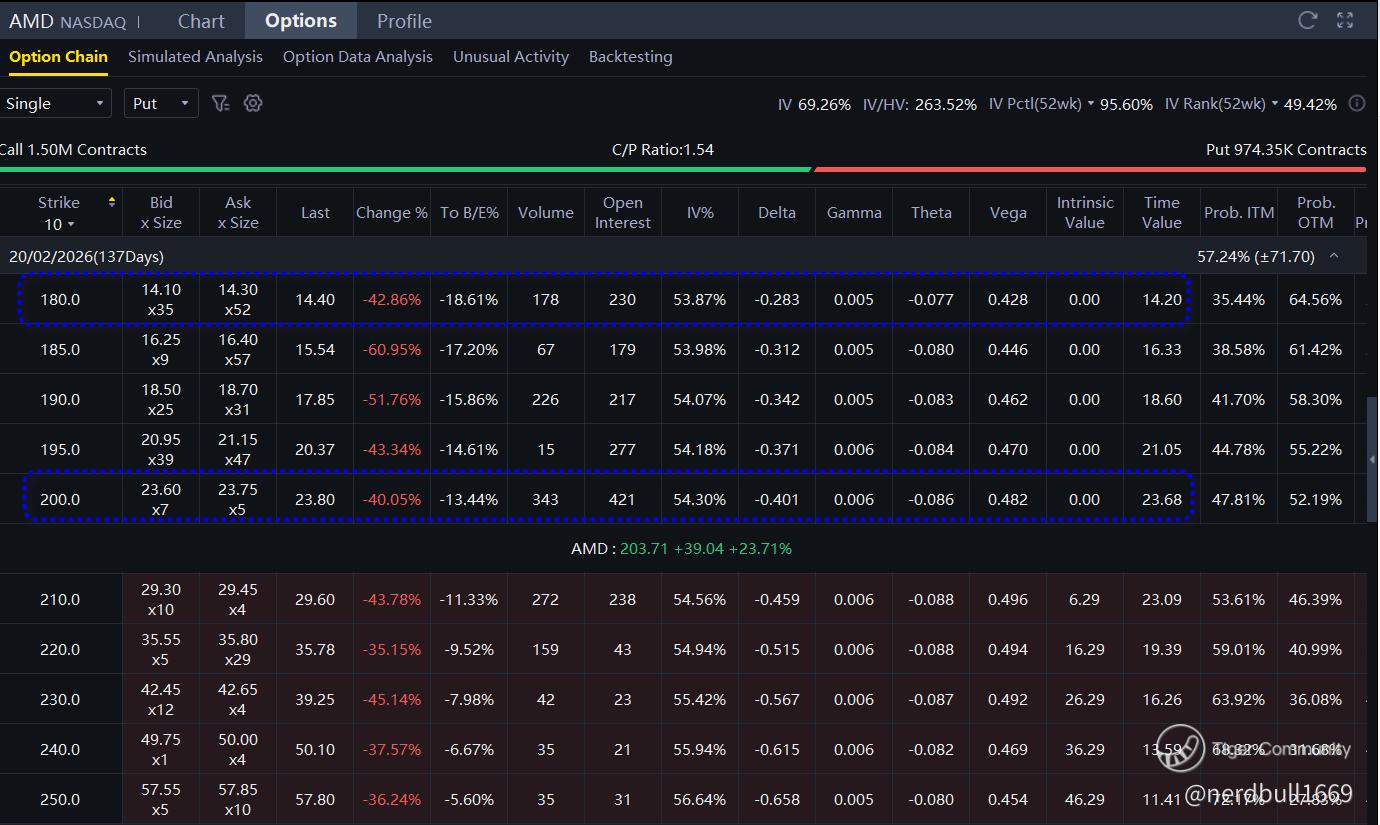Sort by Strike using the yellow arrows
This screenshot has height=825, width=1380.
(x=112, y=202)
